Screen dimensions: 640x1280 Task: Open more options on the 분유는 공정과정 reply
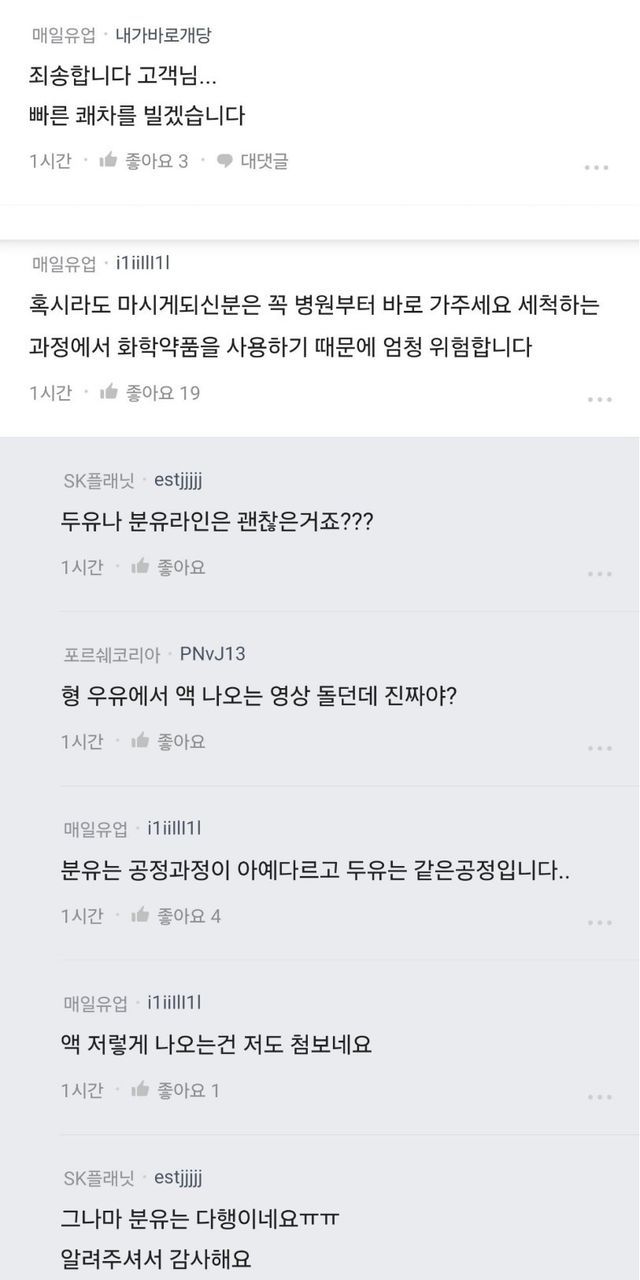[x=599, y=922]
